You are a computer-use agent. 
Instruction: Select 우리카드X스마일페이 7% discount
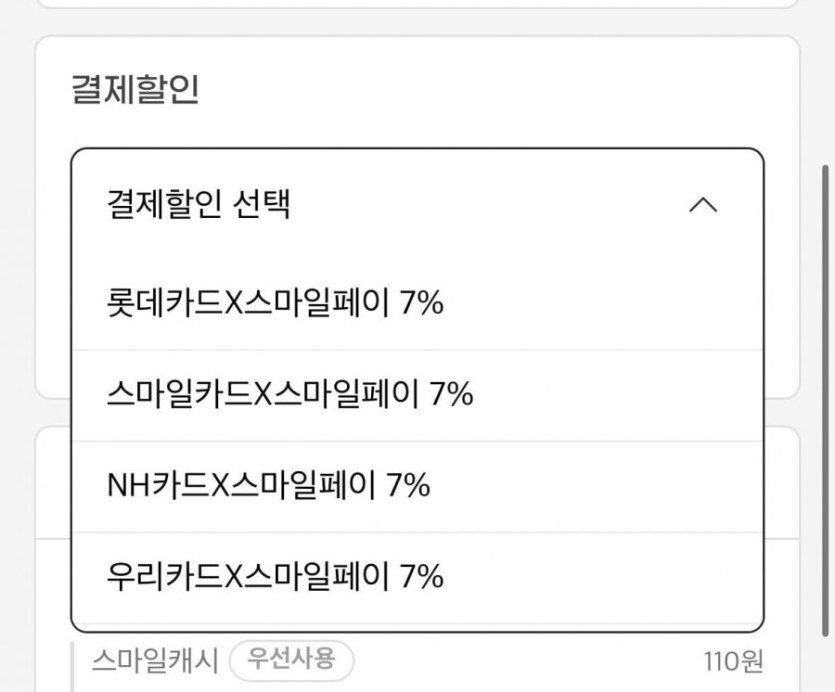click(274, 577)
